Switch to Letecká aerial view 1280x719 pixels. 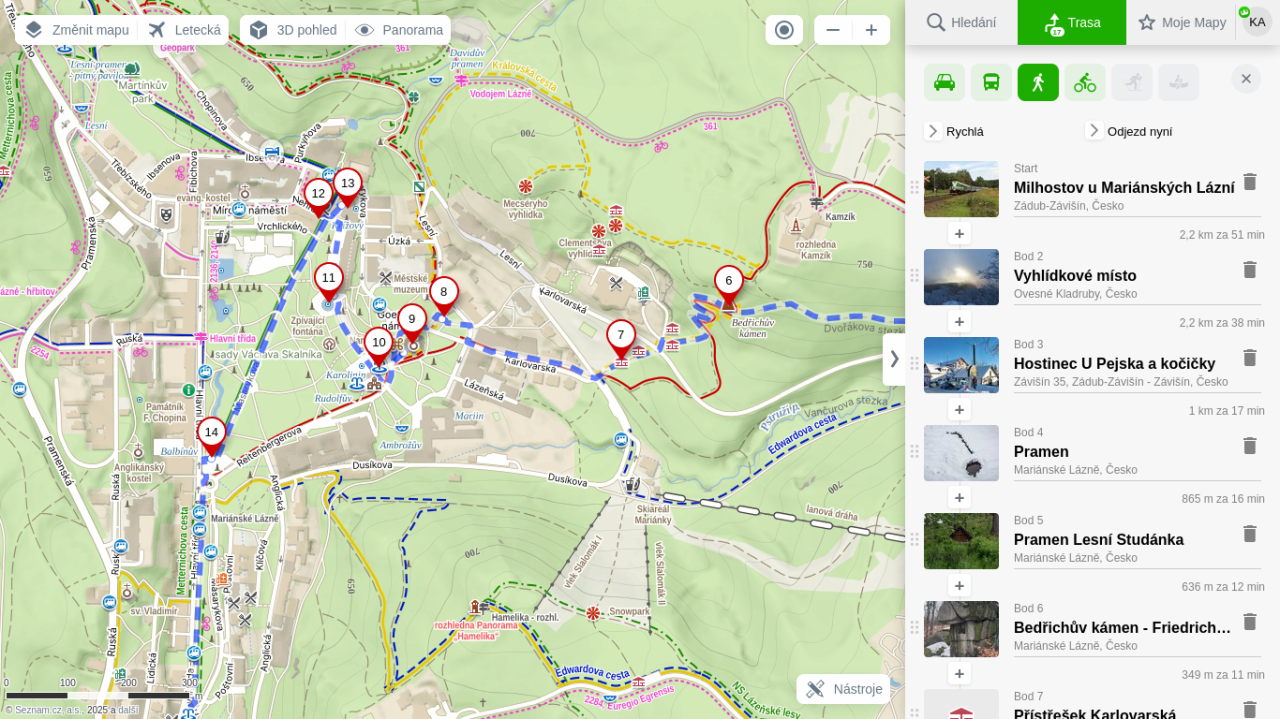click(x=185, y=30)
